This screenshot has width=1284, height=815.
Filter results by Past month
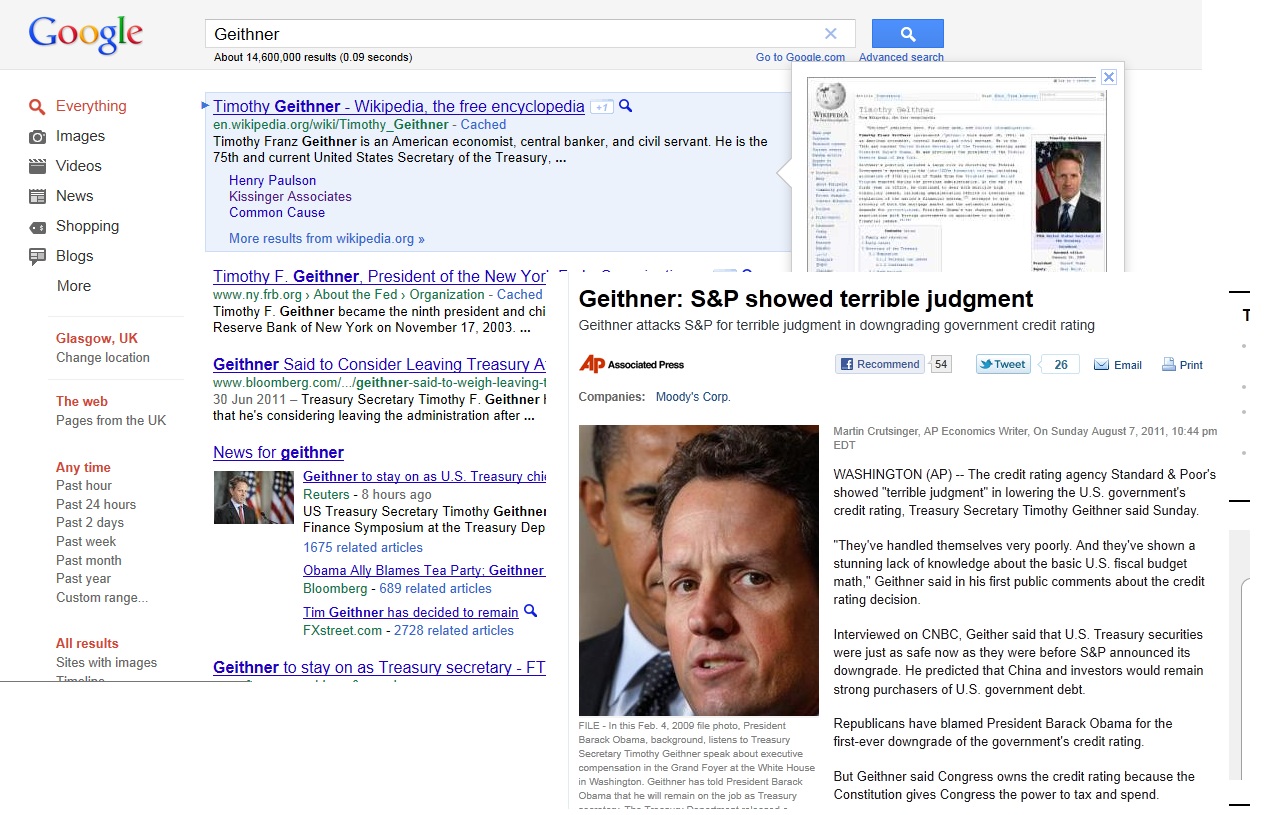89,561
